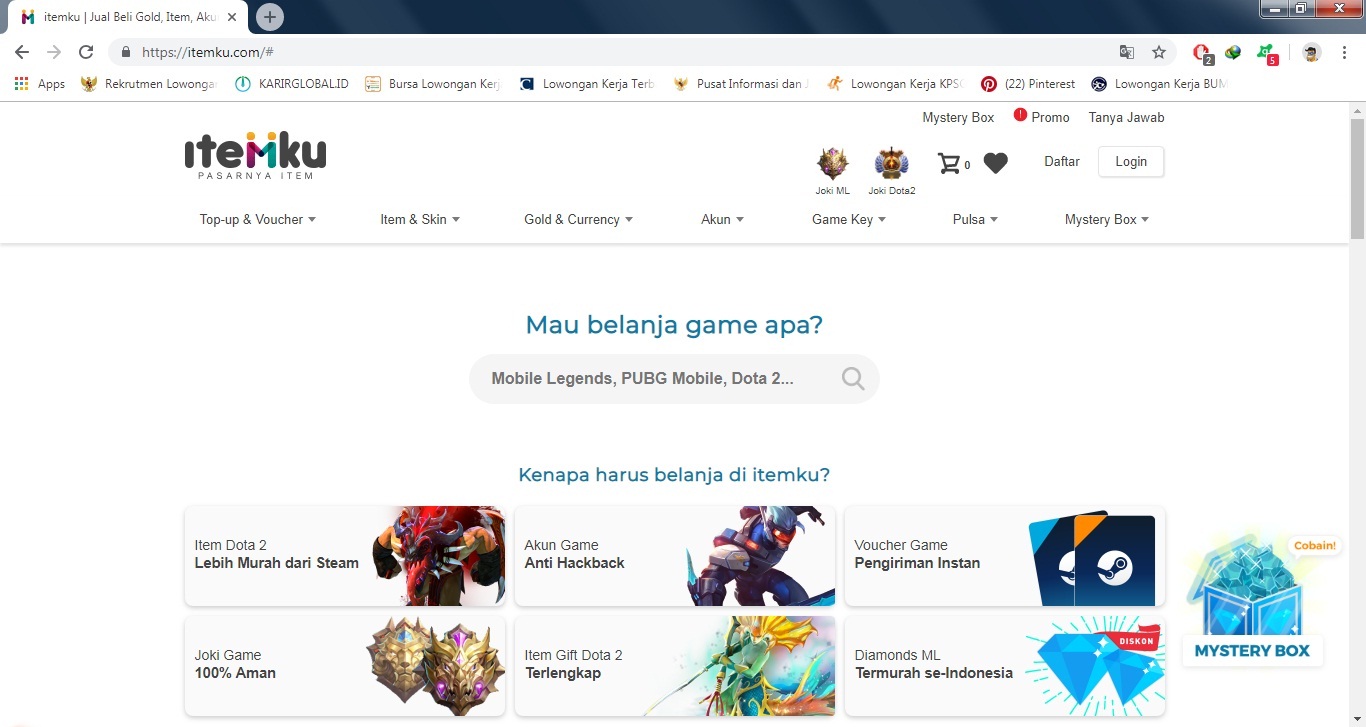The width and height of the screenshot is (1366, 727).
Task: Bookmark this page with star icon
Action: 1159,52
